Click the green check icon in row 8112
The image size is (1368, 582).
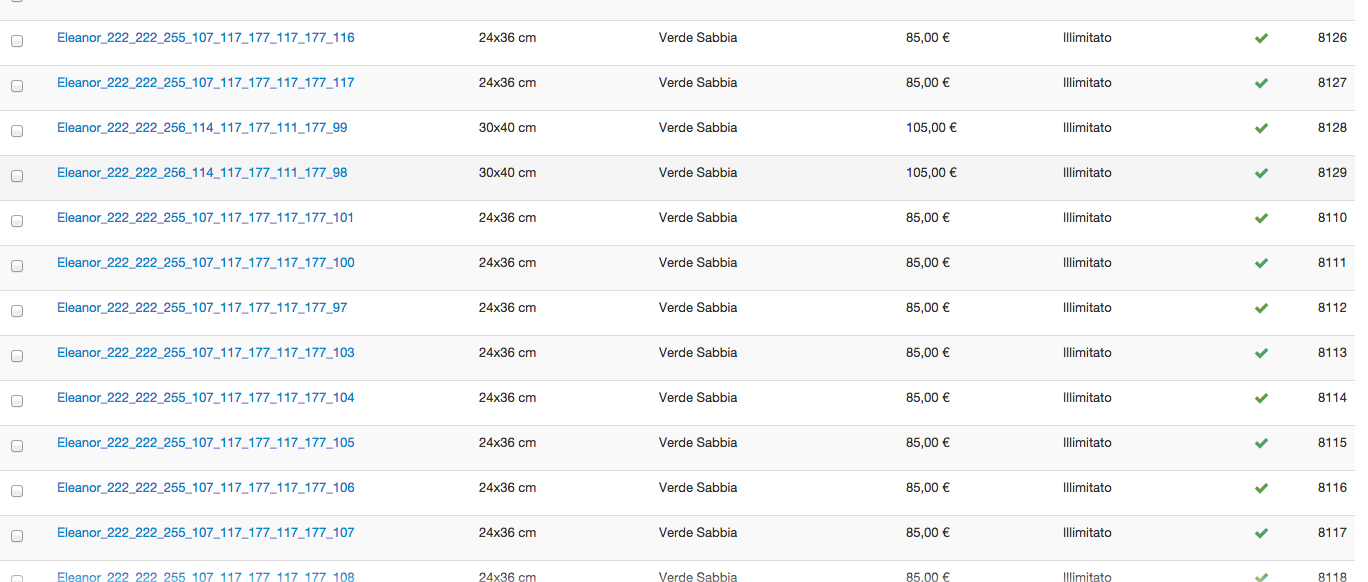point(1261,308)
